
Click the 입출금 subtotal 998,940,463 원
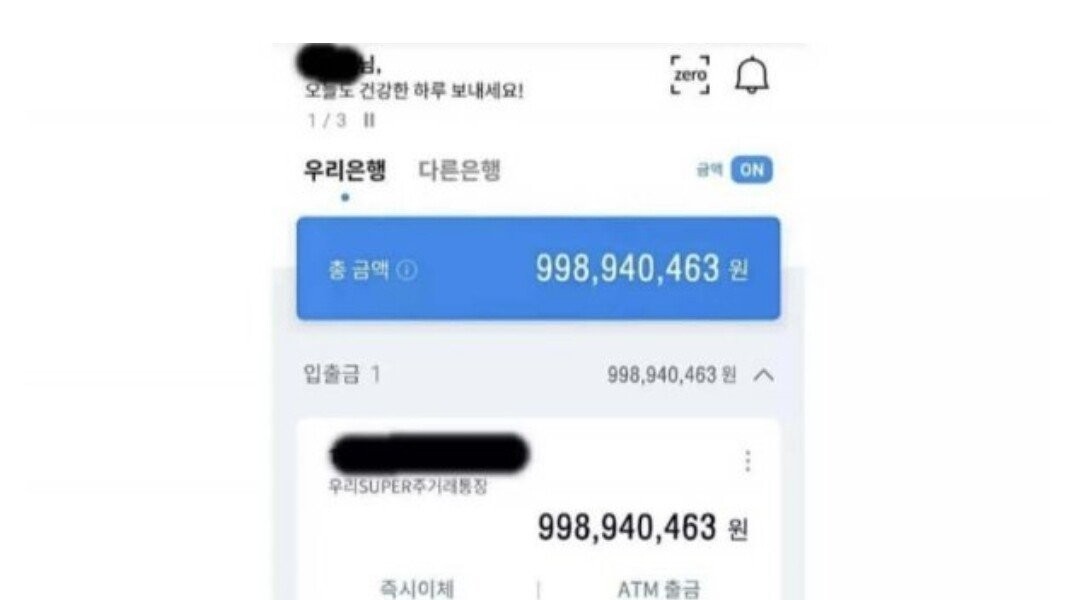672,375
